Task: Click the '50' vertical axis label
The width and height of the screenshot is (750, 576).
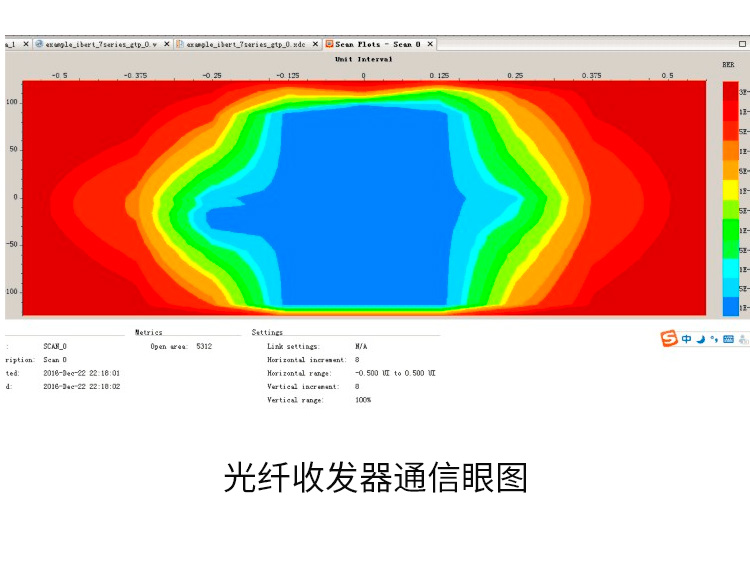Action: (13, 149)
